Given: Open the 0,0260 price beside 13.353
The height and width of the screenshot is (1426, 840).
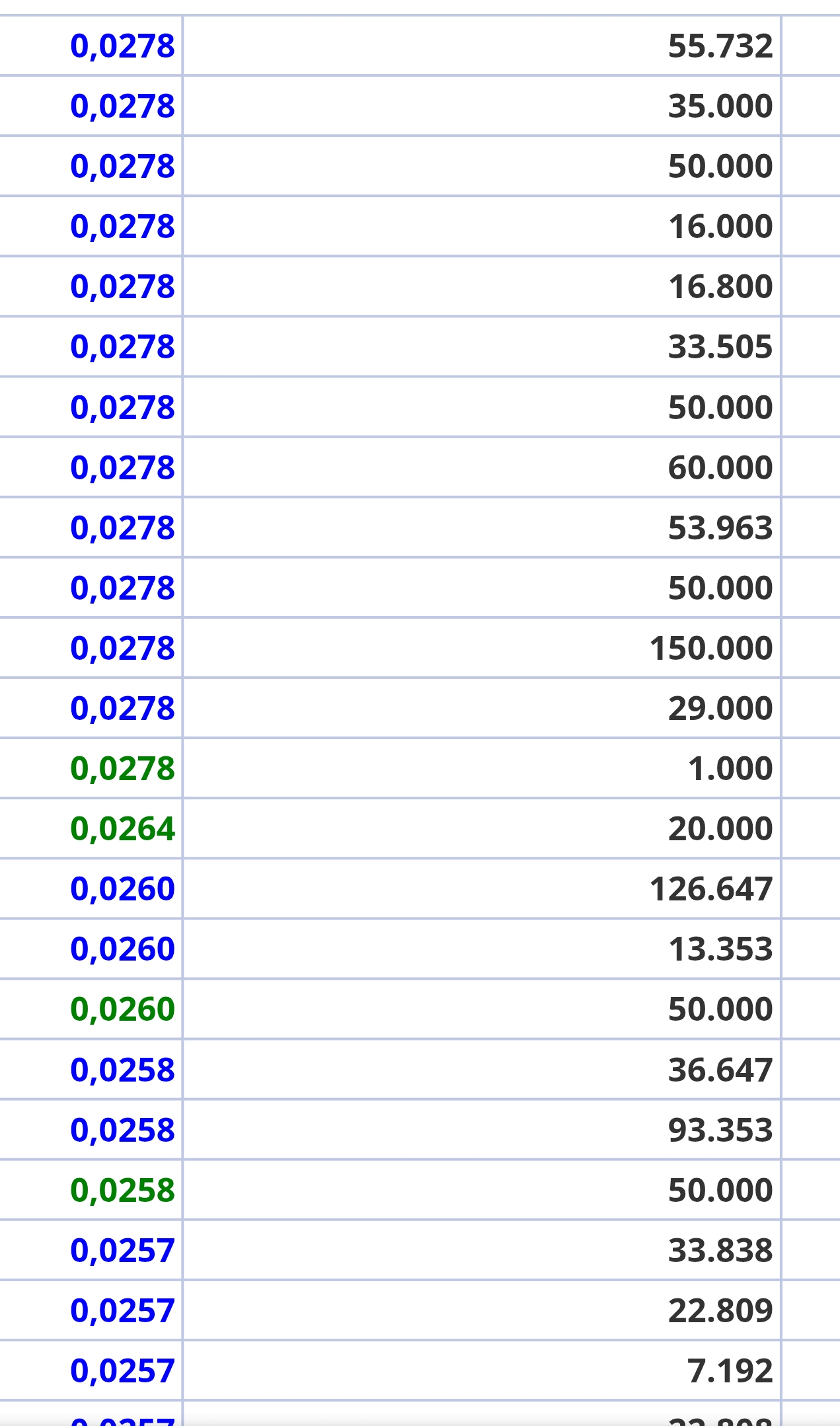Looking at the screenshot, I should 122,949.
